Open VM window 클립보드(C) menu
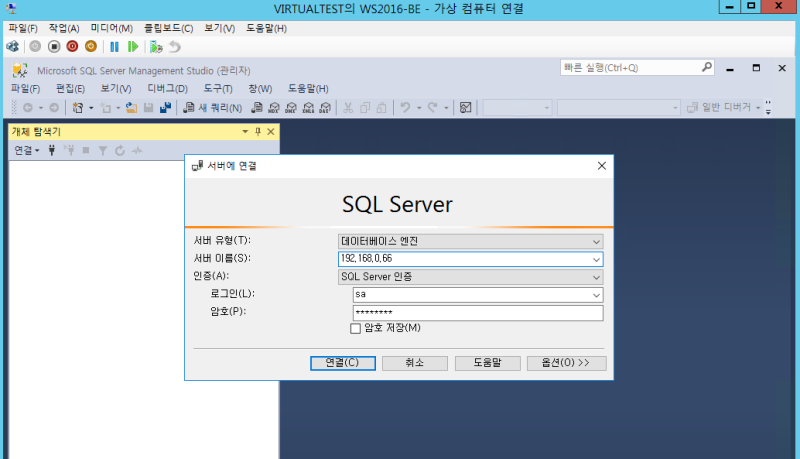 [x=168, y=29]
